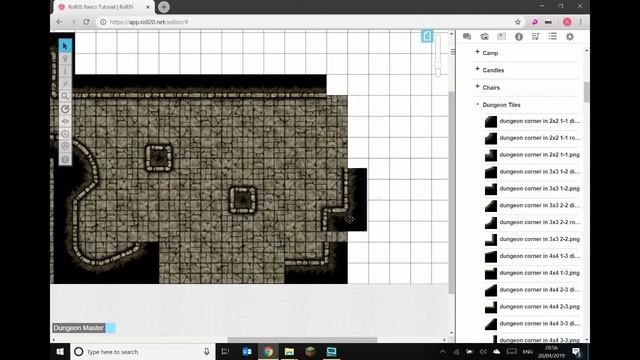Click 'dungeon corner in 3x3 2-2 ro...'

point(540,222)
